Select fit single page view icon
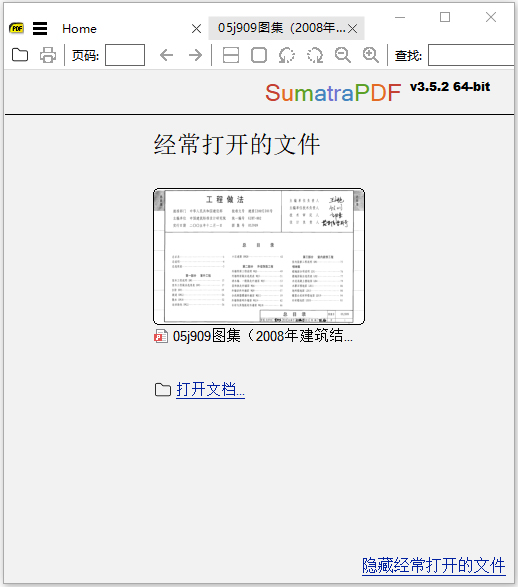518x587 pixels. (259, 55)
